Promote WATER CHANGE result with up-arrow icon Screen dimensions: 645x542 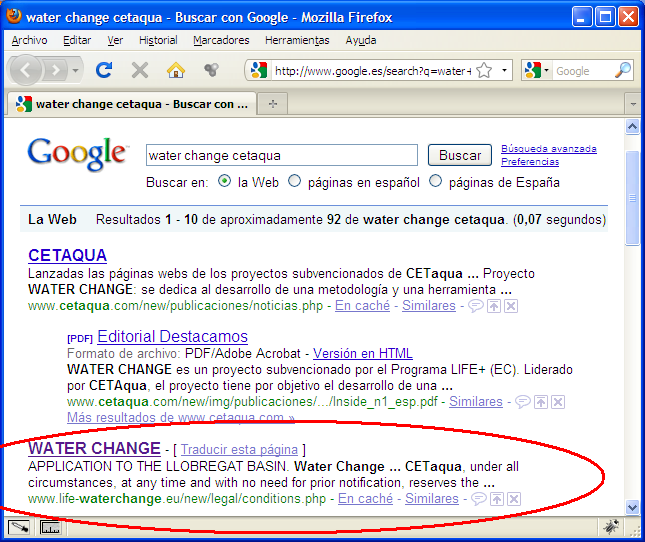click(x=497, y=499)
